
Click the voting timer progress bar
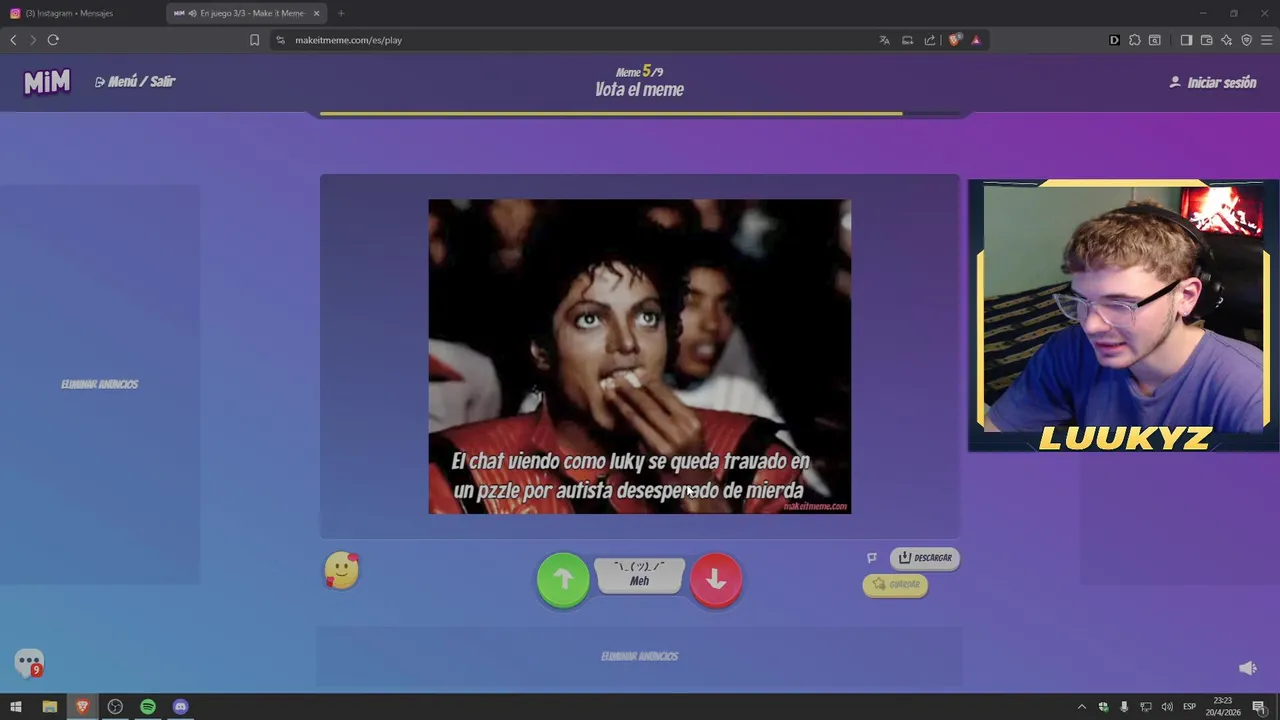click(x=640, y=114)
